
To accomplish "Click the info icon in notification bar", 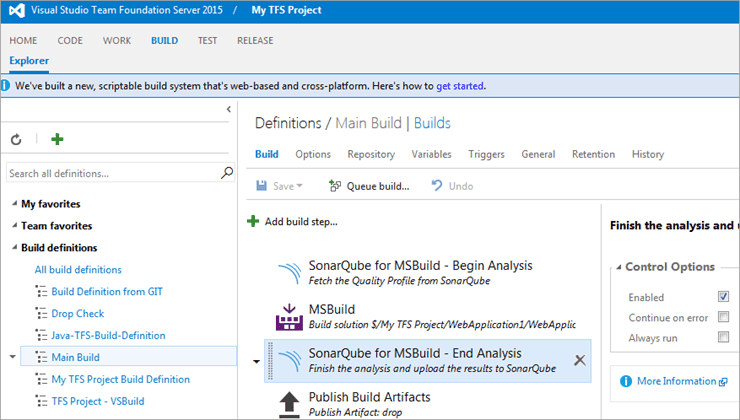I will (5, 86).
